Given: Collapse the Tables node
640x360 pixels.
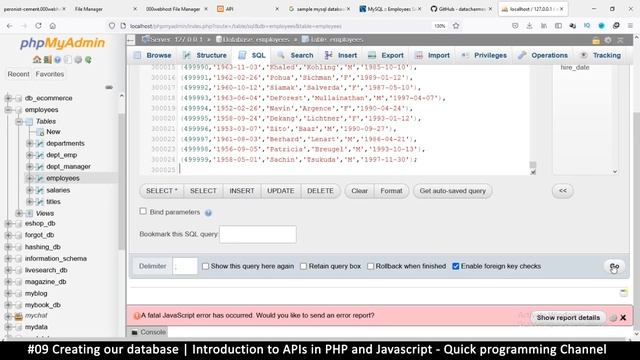Looking at the screenshot, I should [x=19, y=122].
